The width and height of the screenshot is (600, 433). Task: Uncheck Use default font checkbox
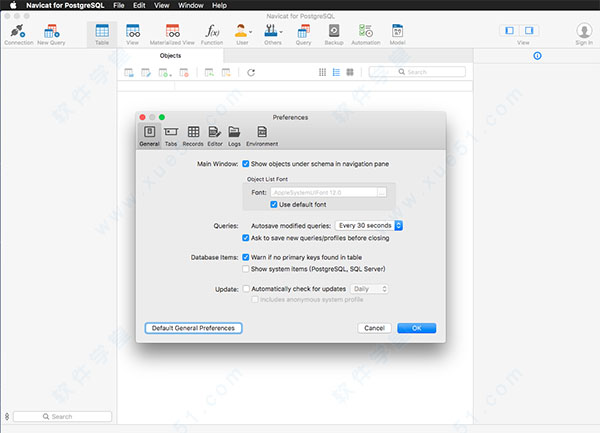point(274,205)
